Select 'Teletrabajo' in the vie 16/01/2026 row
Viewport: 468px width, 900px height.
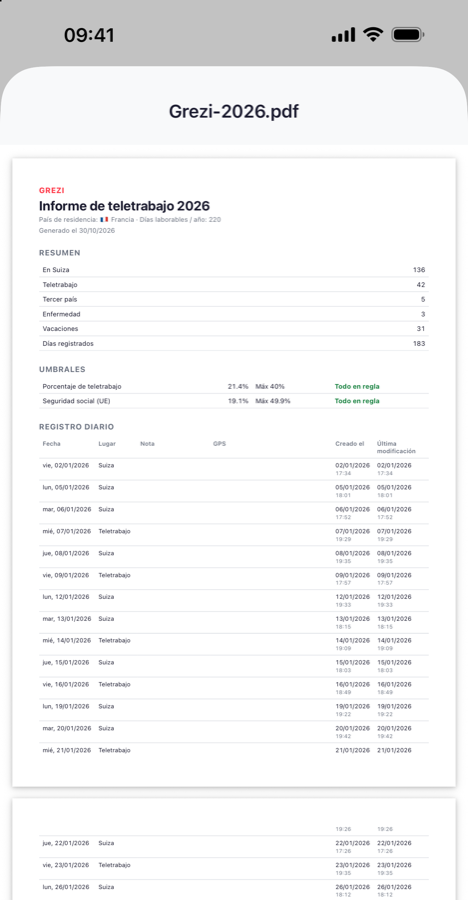coord(114,684)
